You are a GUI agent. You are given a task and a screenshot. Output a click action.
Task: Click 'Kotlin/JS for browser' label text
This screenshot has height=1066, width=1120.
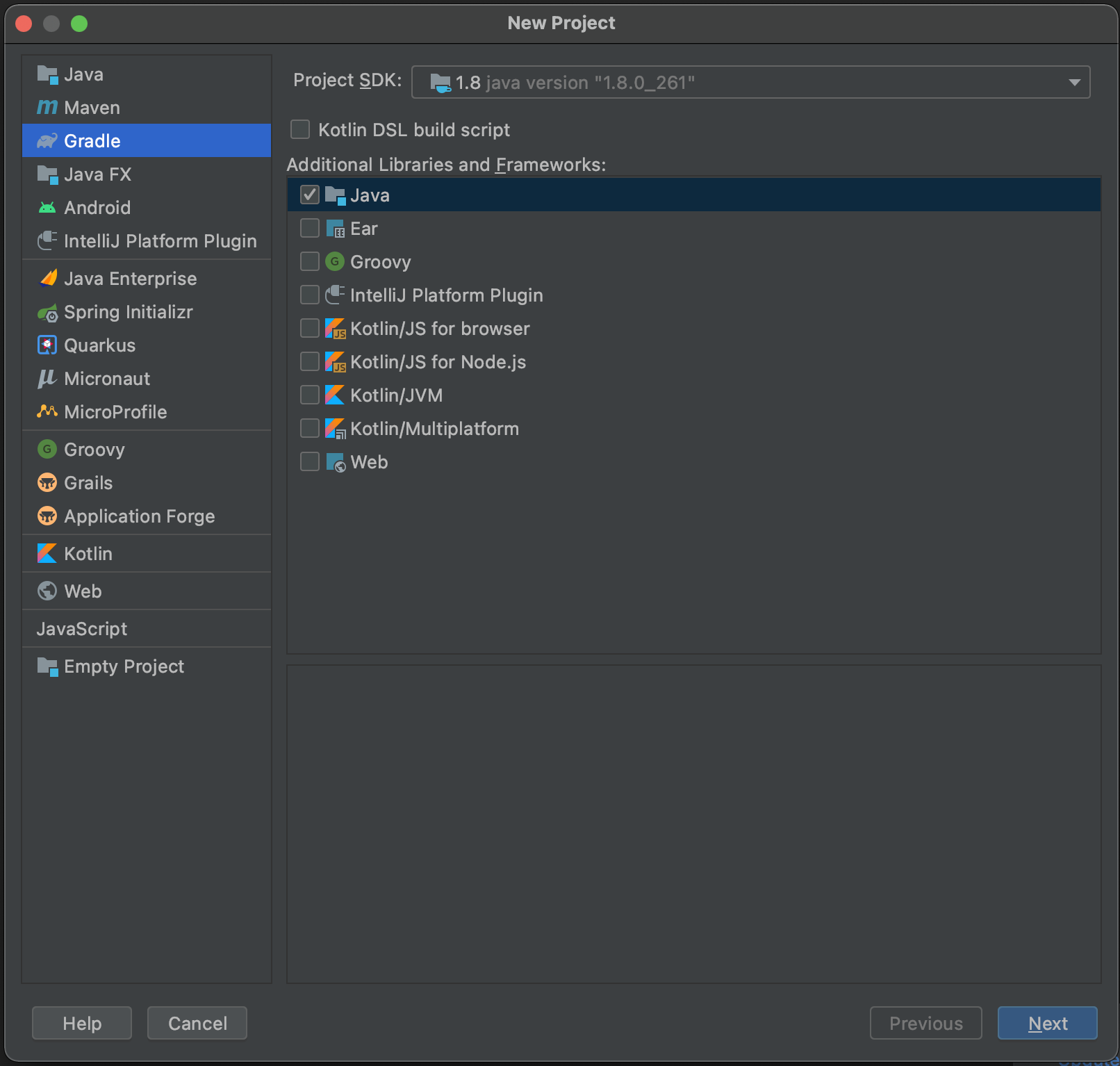coord(440,329)
